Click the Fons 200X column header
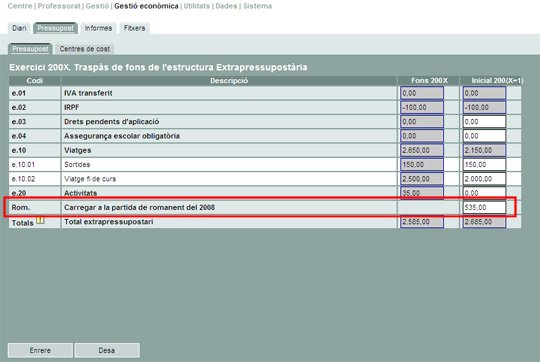 [x=429, y=81]
